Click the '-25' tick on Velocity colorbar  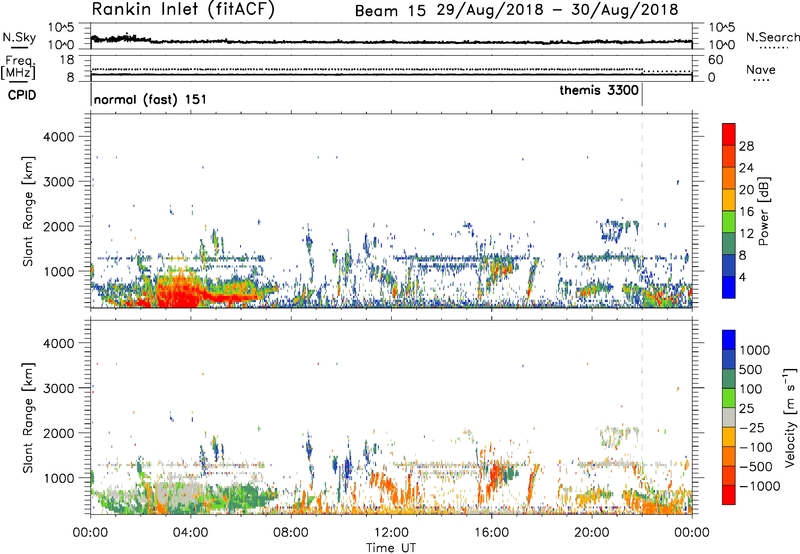[754, 427]
